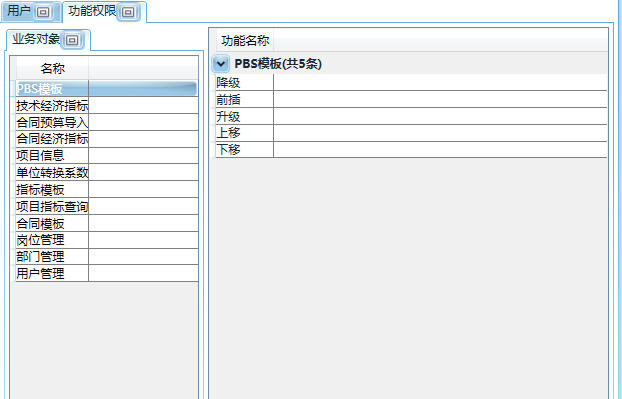
Task: Select the 合同经济指标 row
Action: [x=106, y=139]
